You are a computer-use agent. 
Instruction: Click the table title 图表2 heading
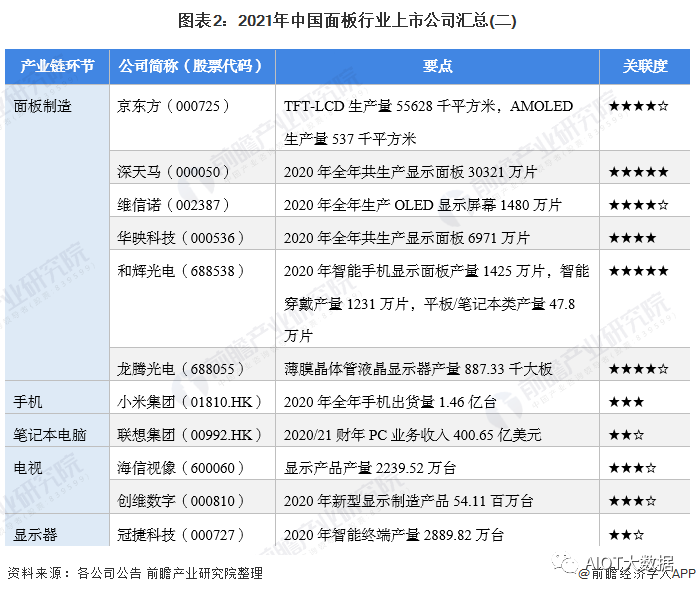point(347,20)
